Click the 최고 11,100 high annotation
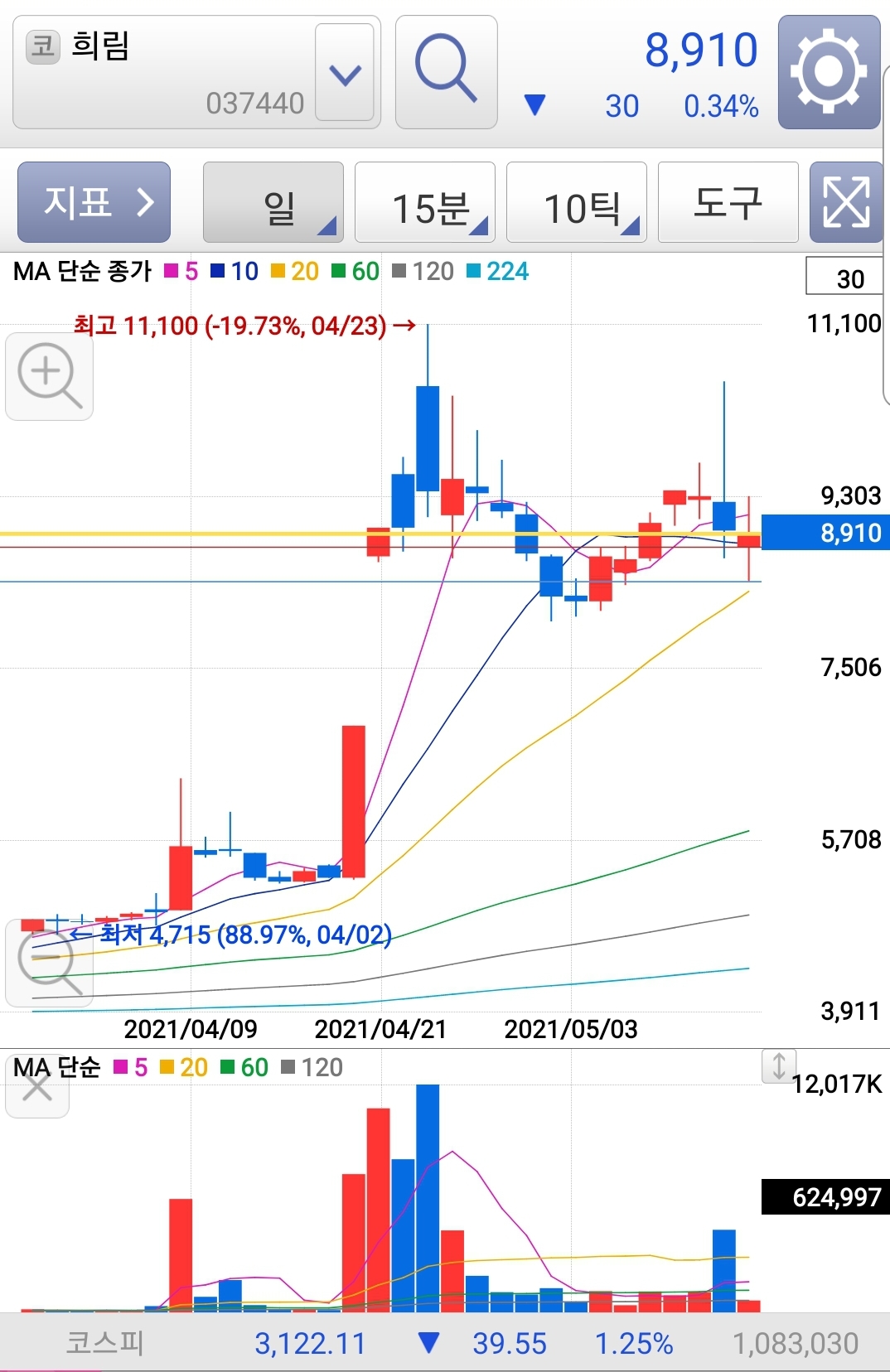890x1372 pixels. 244,326
